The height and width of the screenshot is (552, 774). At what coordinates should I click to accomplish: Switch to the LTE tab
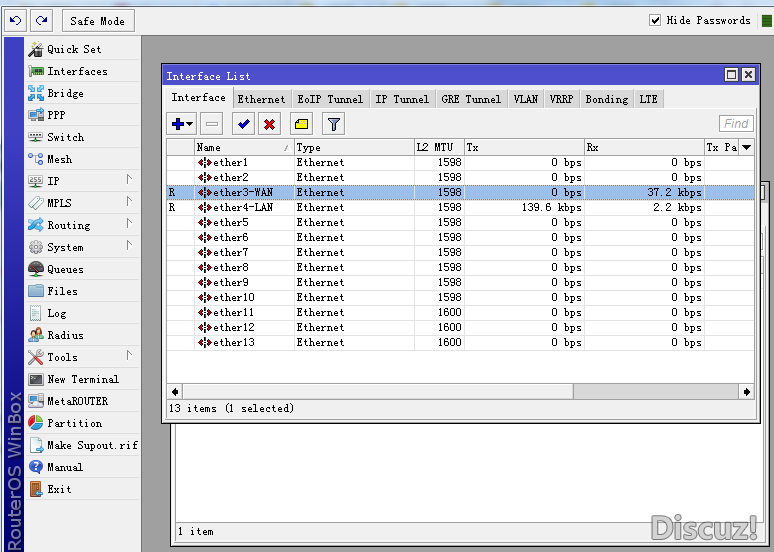[x=648, y=99]
